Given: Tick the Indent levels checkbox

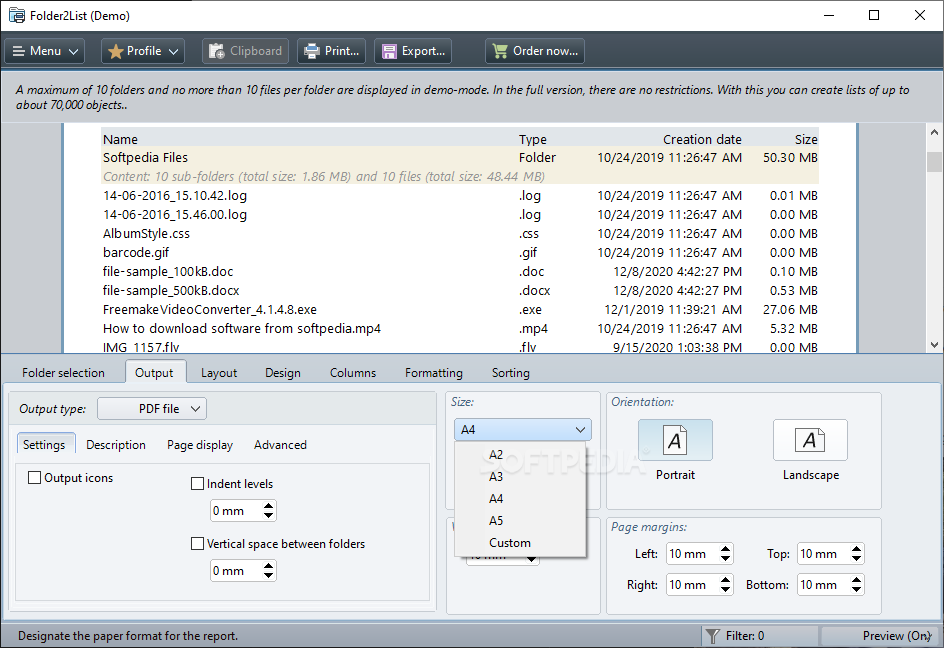Looking at the screenshot, I should coord(197,484).
